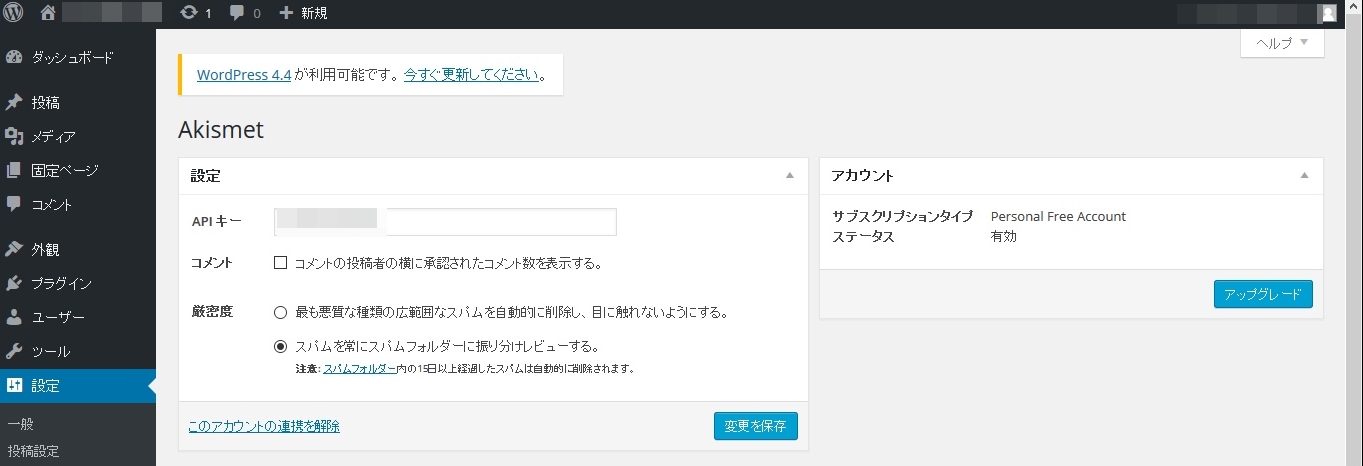Select auto-delete worst spam radio option

281,312
